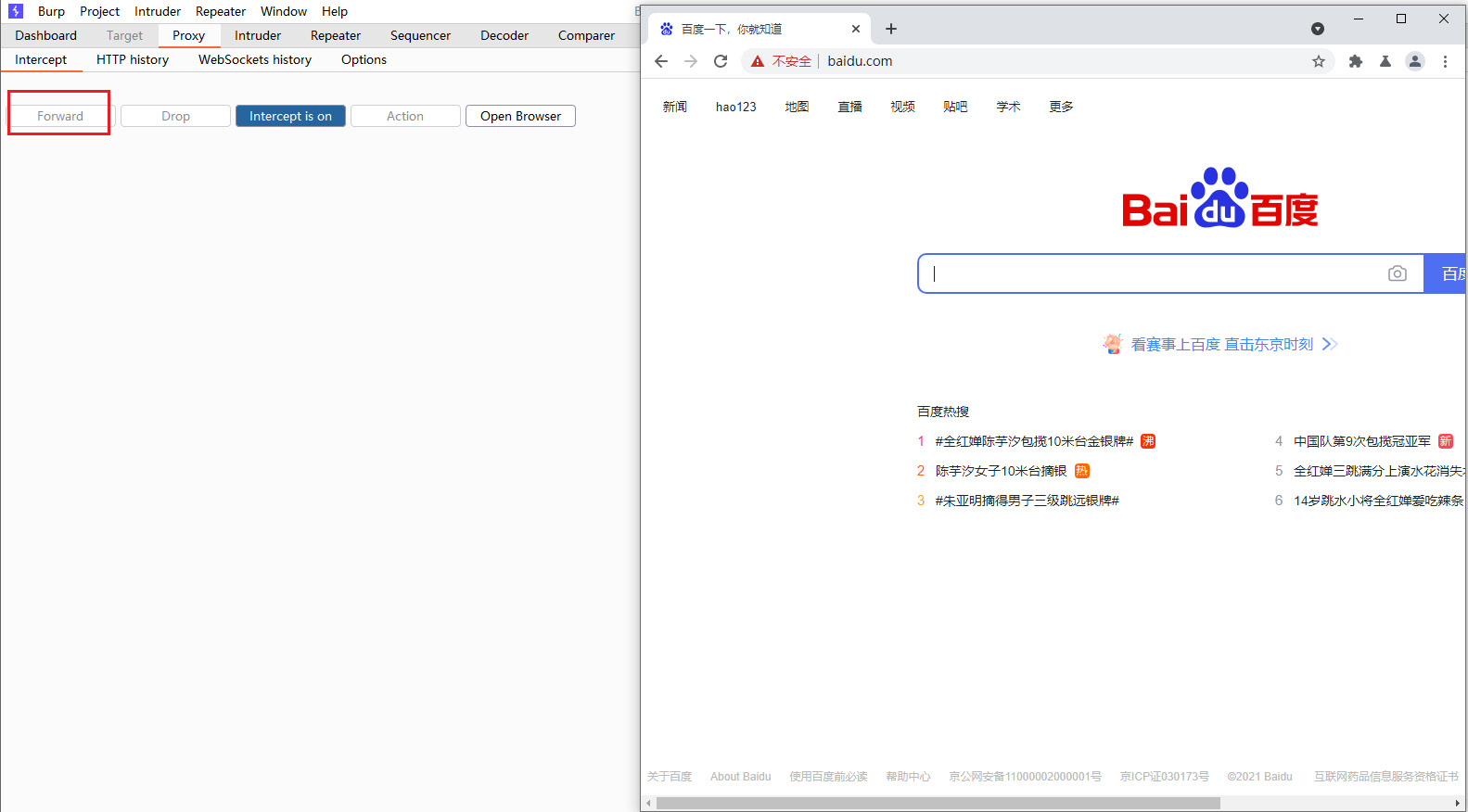Screen dimensions: 1468x812
Task: Open the Repeater menu in the menu bar
Action: (221, 11)
